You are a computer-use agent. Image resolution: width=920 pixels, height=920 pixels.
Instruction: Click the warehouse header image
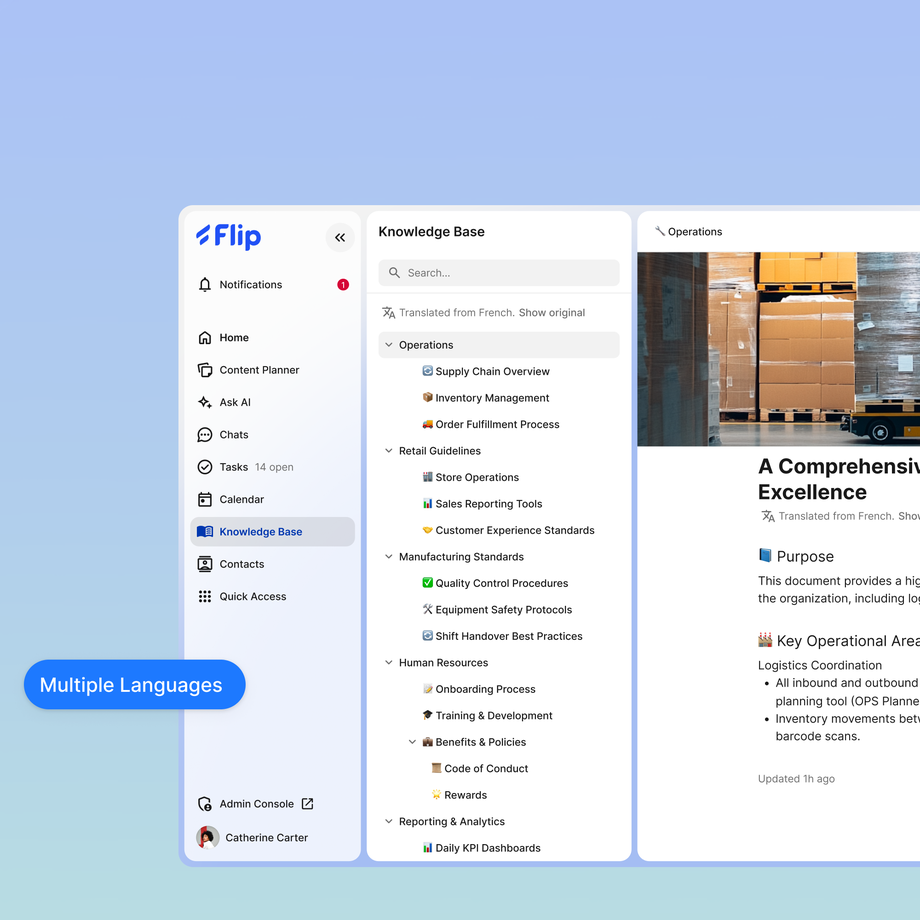point(779,349)
